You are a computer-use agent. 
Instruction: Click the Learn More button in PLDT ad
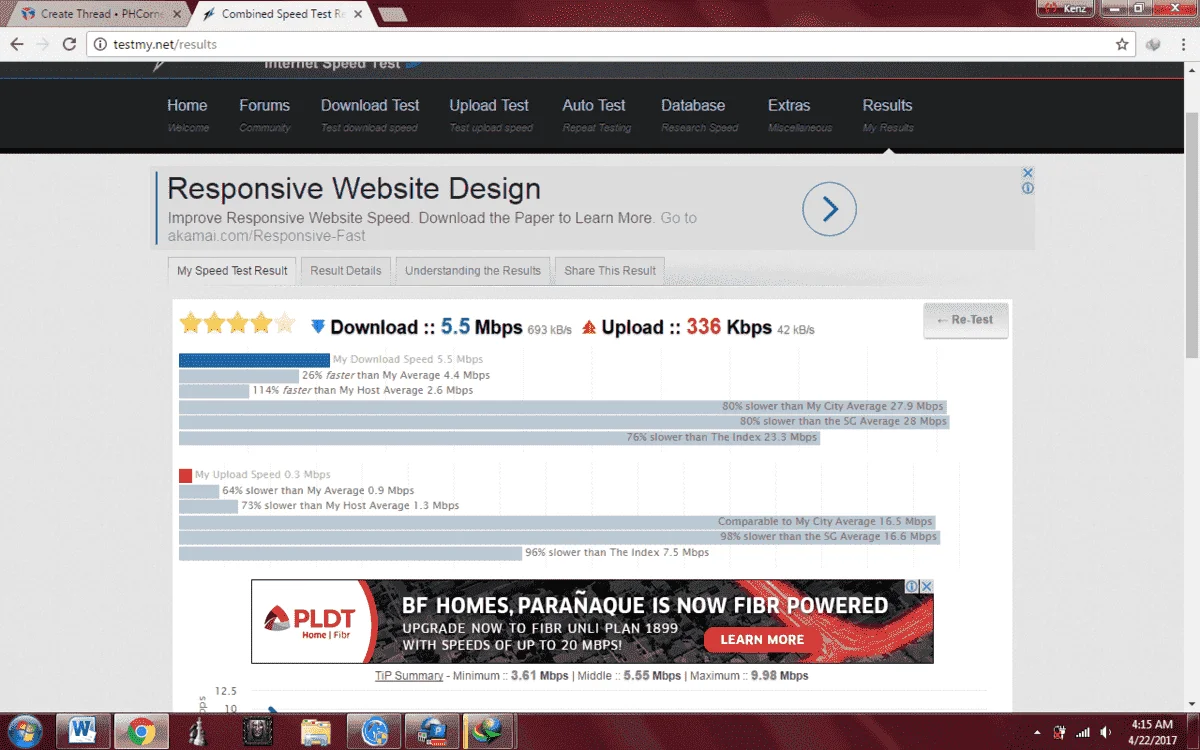tap(762, 640)
